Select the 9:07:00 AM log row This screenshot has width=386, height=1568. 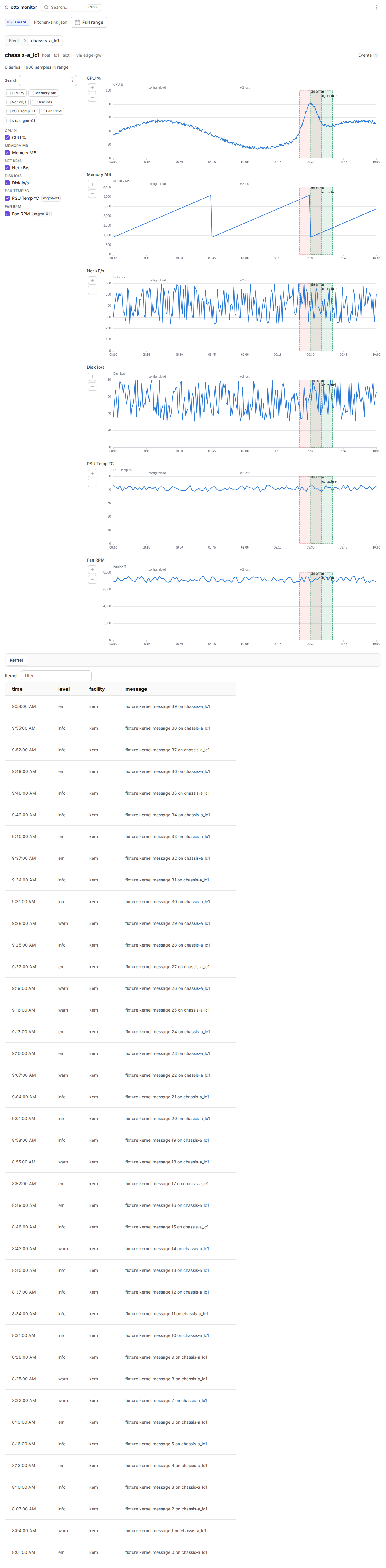pyautogui.click(x=121, y=1075)
